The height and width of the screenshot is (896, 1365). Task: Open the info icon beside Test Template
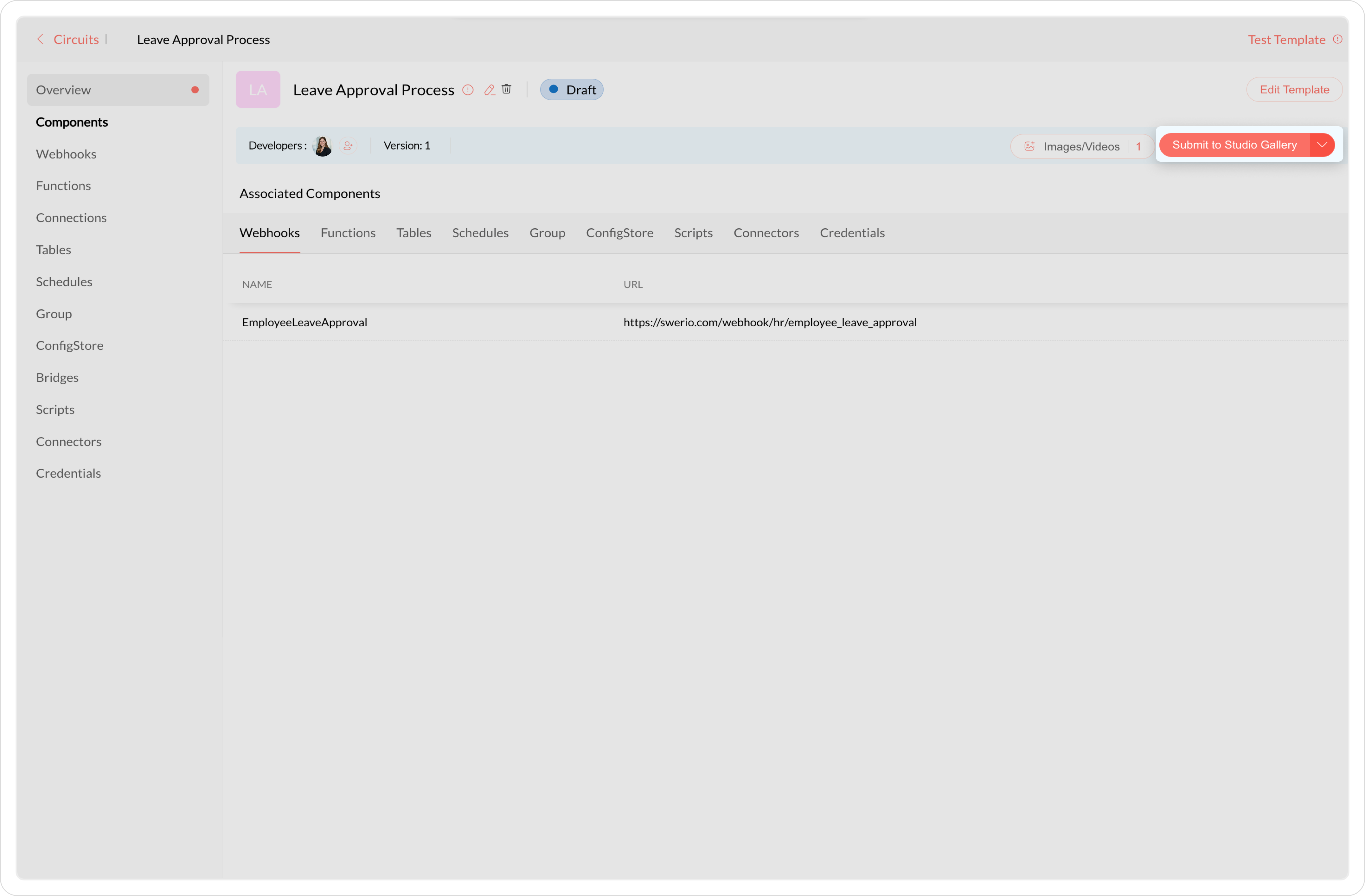(x=1338, y=39)
